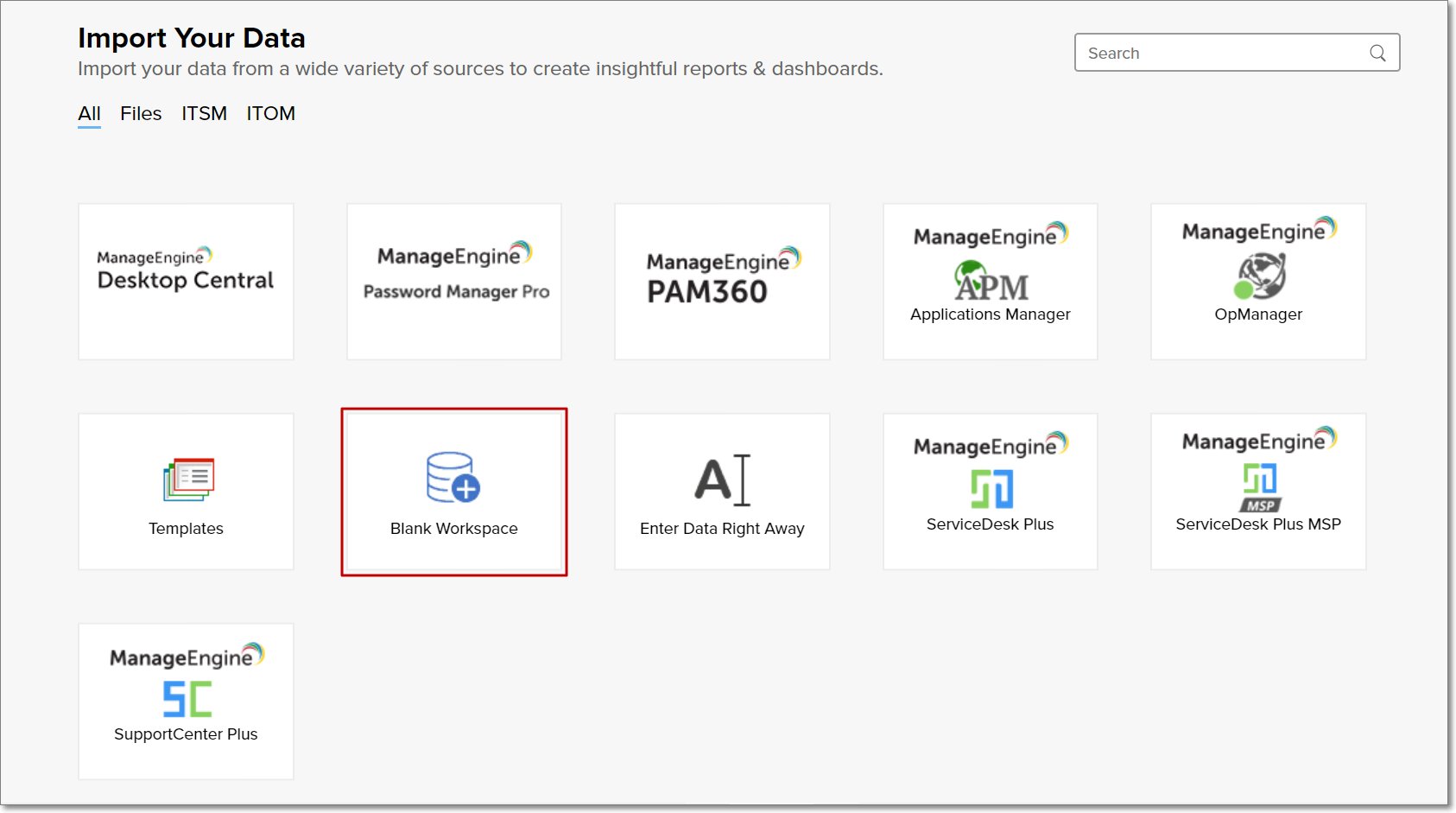1456x813 pixels.
Task: Choose ServiceDesk Plus to import data
Action: tap(990, 491)
